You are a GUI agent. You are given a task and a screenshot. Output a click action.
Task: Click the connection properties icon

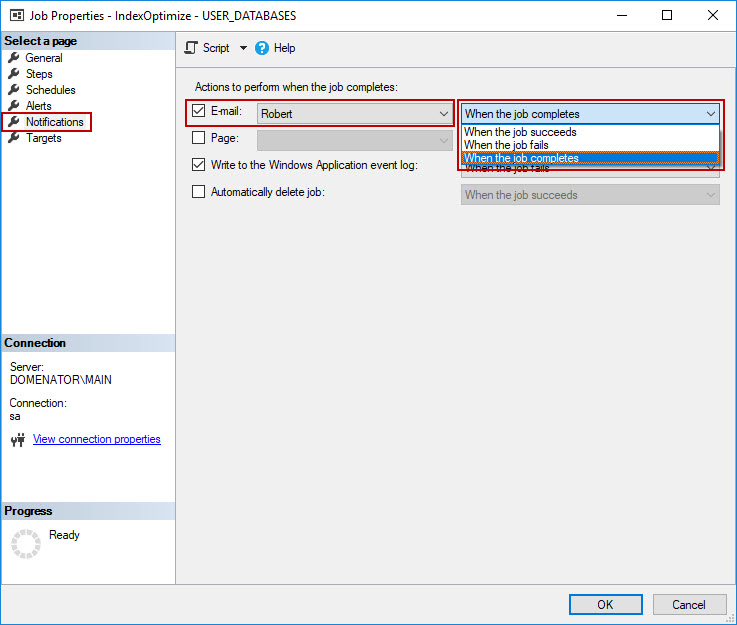pyautogui.click(x=17, y=440)
